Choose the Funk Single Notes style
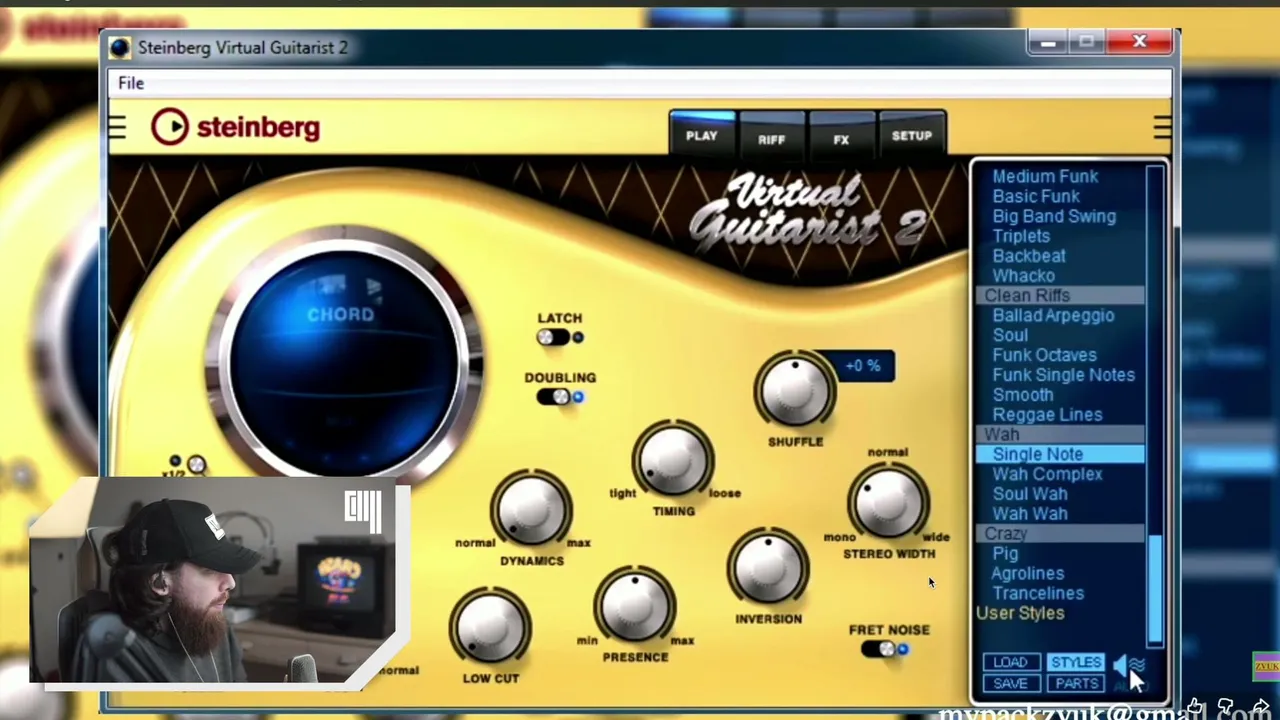The width and height of the screenshot is (1280, 720). point(1064,375)
